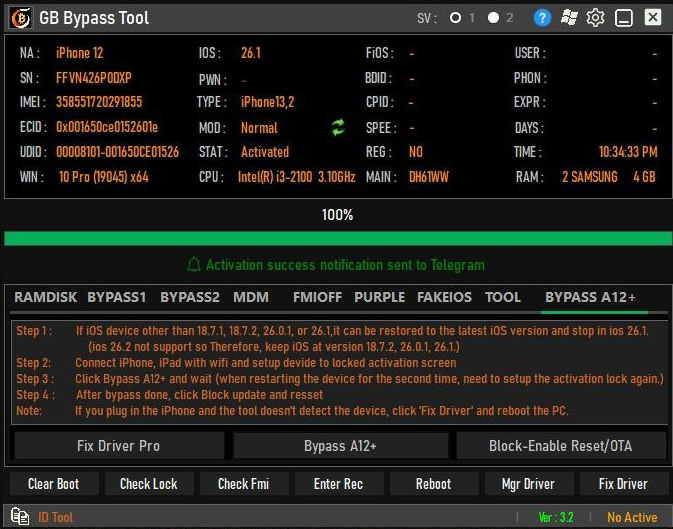This screenshot has width=673, height=529.
Task: Click the iOS version 26.1 value
Action: (x=251, y=53)
